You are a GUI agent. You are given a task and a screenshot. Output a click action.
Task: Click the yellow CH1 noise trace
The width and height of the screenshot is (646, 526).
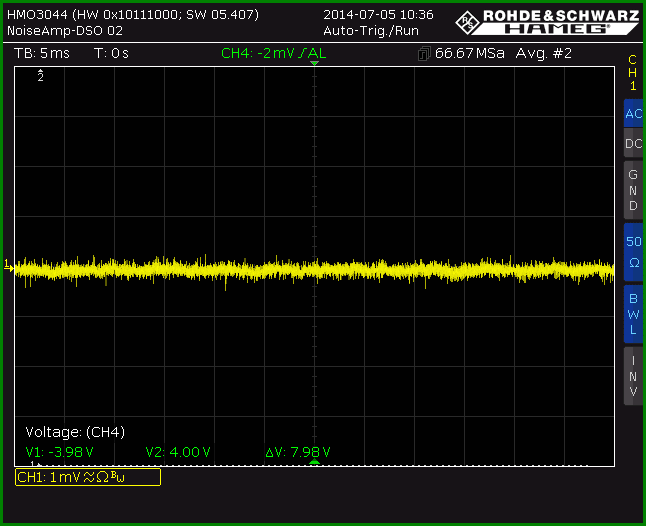pos(314,270)
